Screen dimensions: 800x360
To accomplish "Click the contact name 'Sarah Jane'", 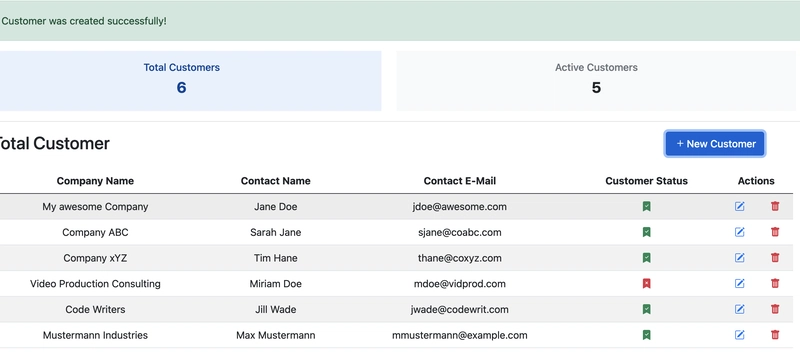I will pyautogui.click(x=276, y=232).
